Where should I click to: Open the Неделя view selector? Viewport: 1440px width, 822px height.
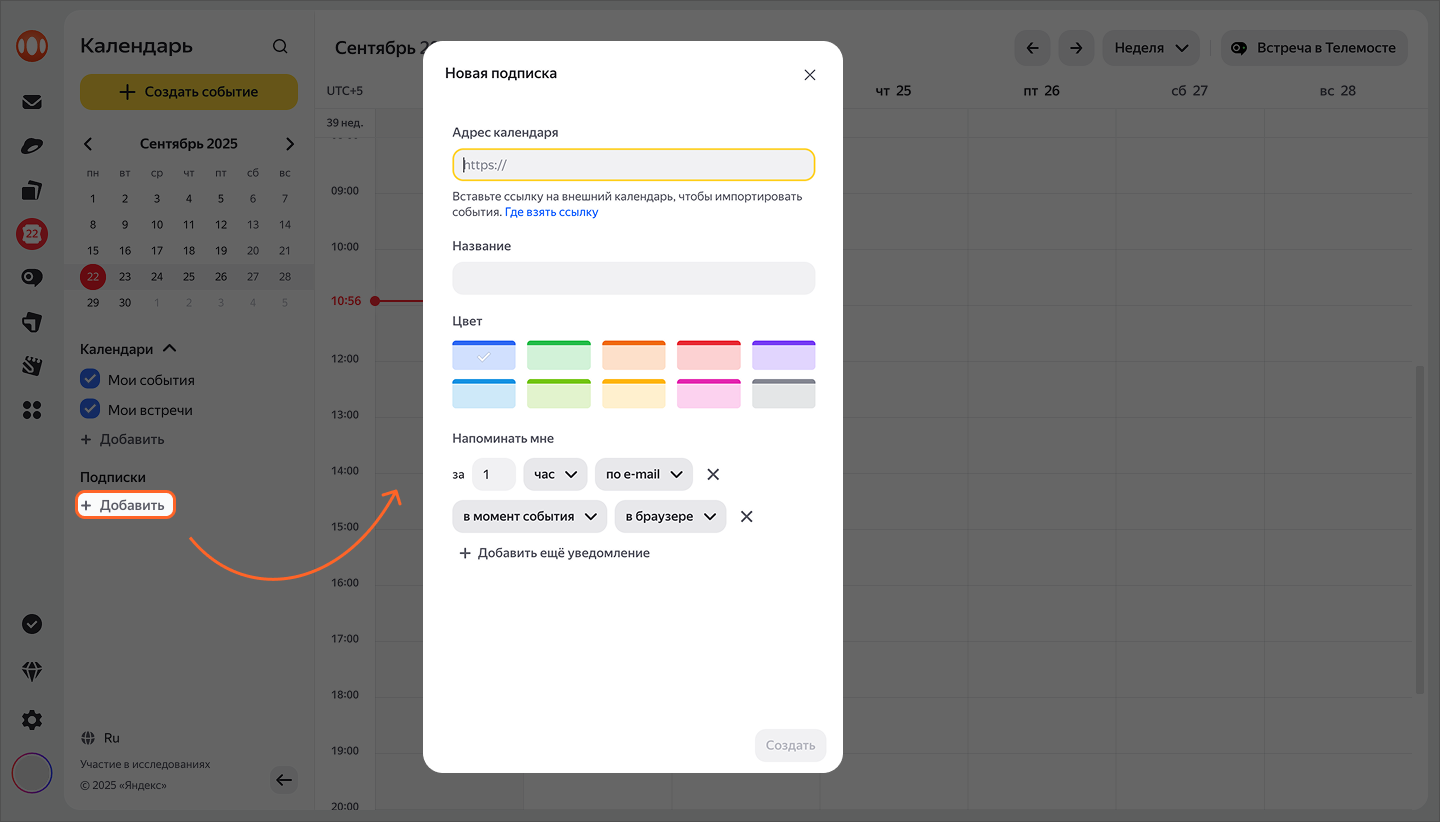point(1150,48)
